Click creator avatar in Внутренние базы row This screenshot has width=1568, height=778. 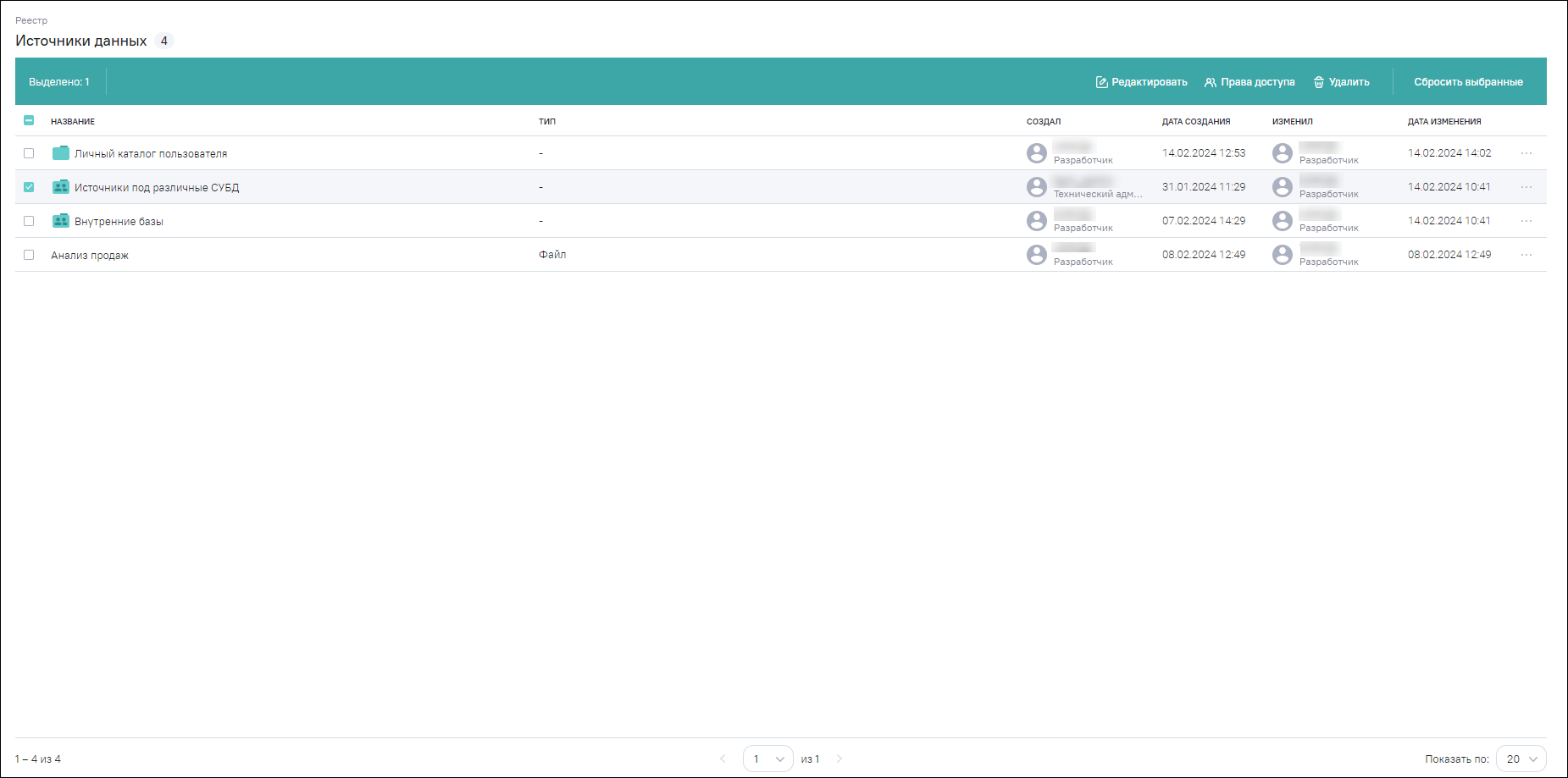click(1037, 221)
